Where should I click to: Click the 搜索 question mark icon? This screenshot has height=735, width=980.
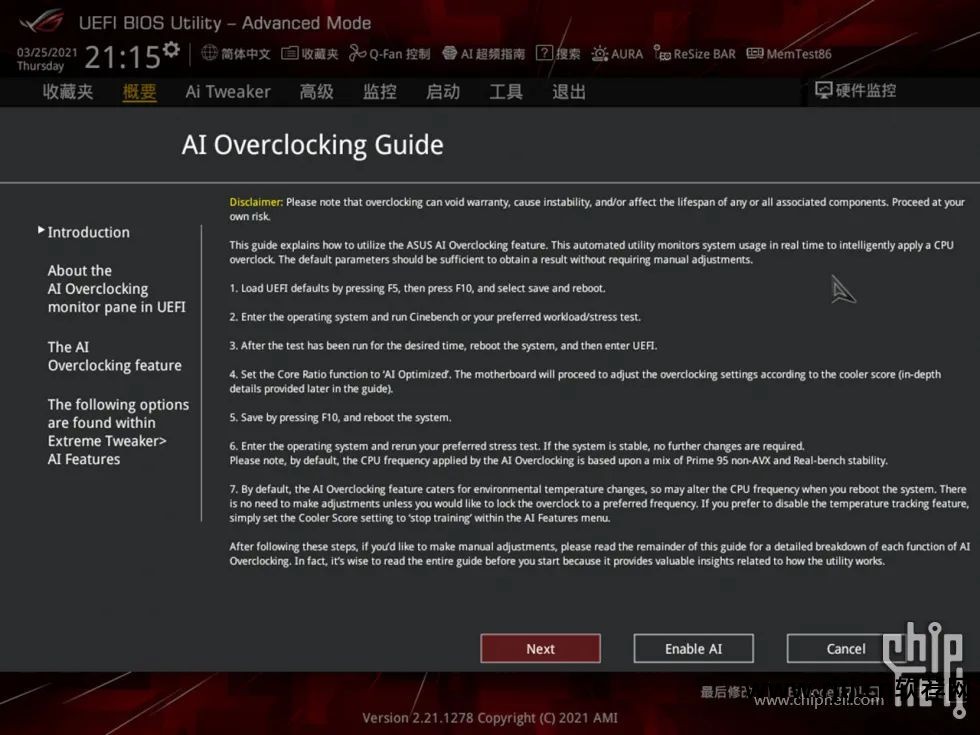544,53
